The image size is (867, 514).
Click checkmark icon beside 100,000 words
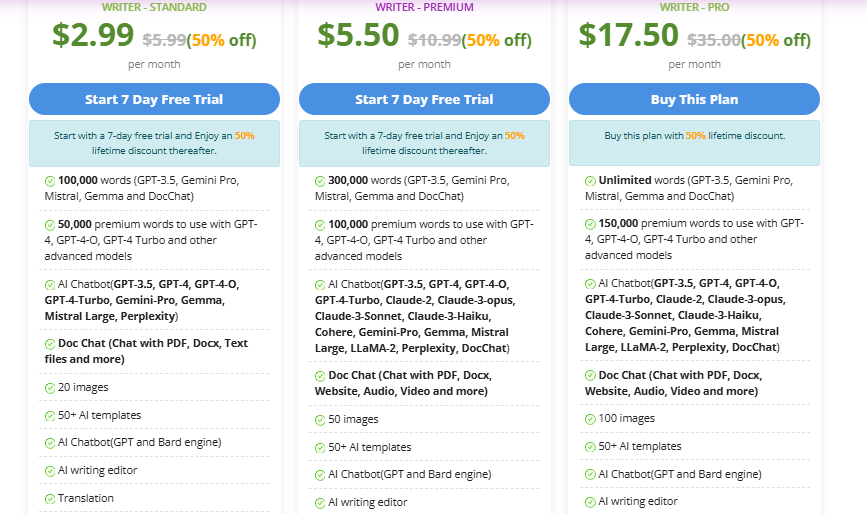(x=50, y=181)
